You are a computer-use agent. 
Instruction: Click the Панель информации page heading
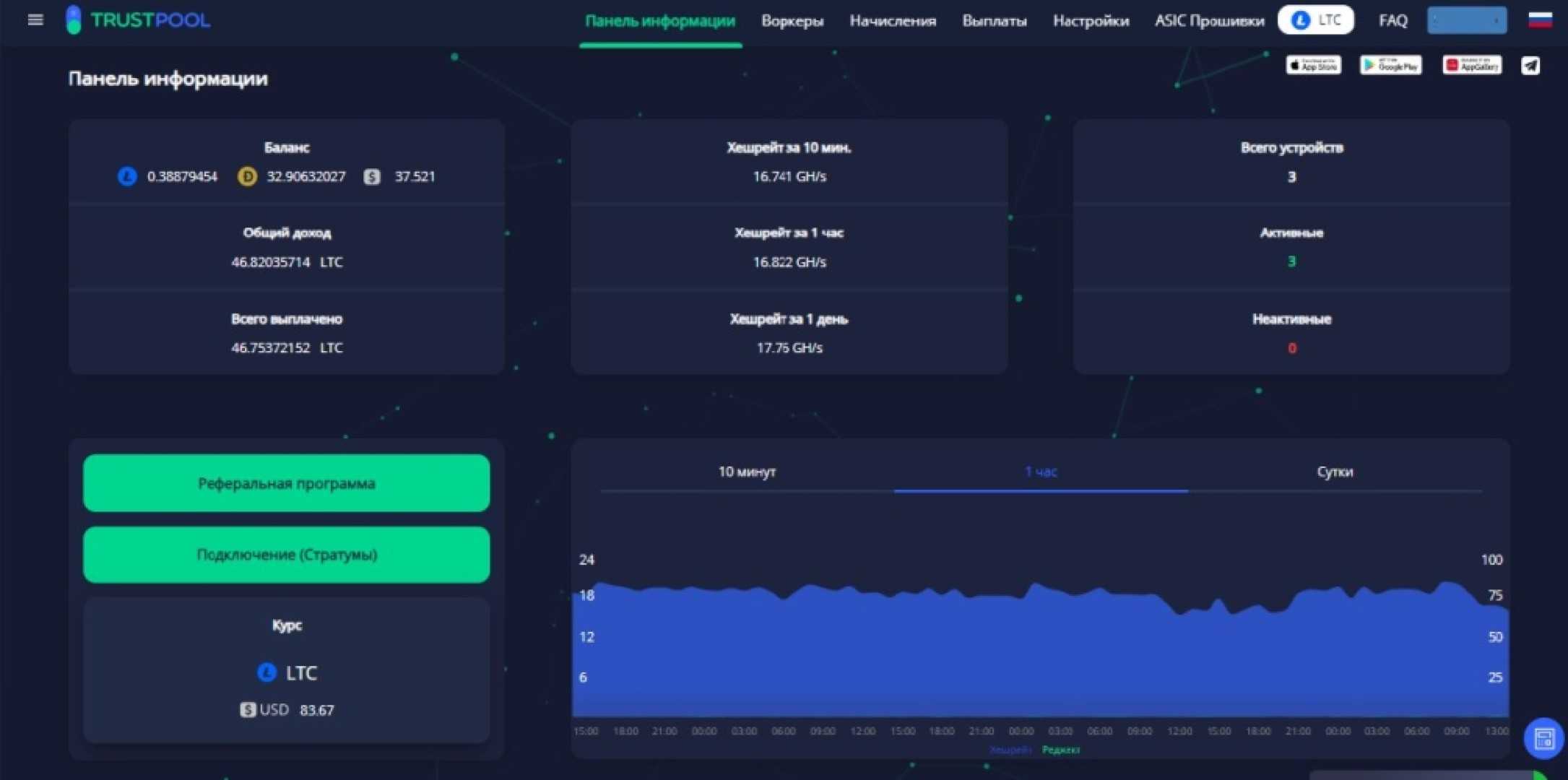(168, 78)
